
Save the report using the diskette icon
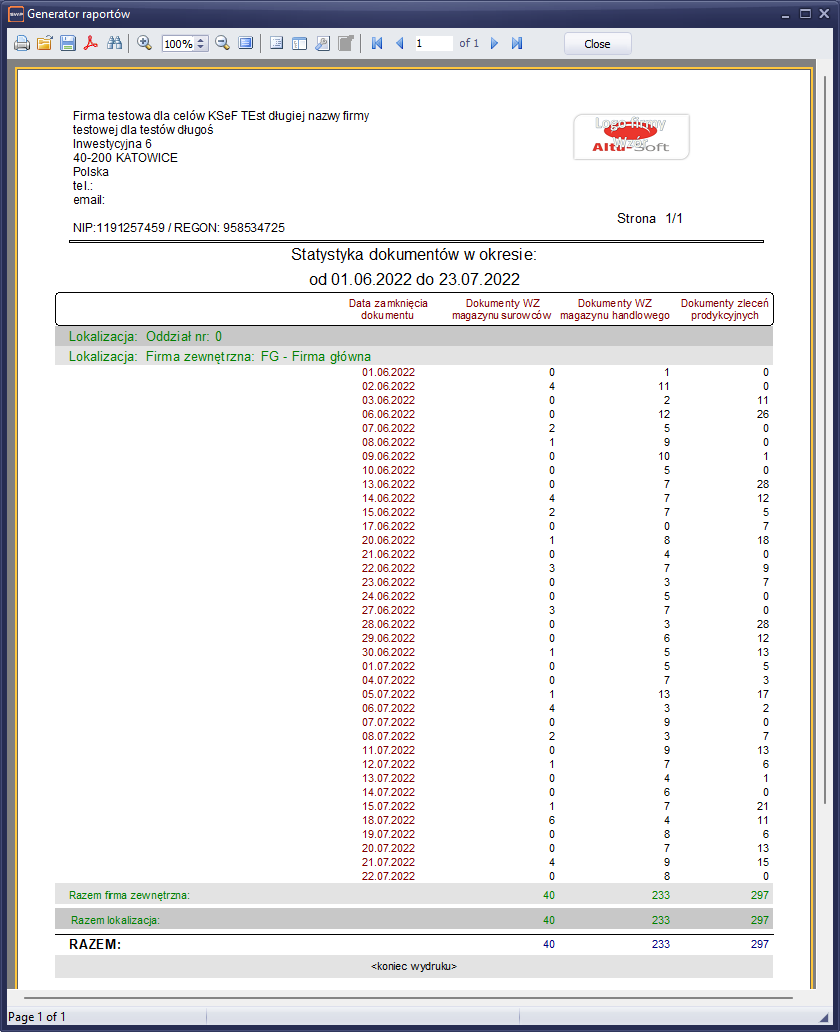(67, 44)
